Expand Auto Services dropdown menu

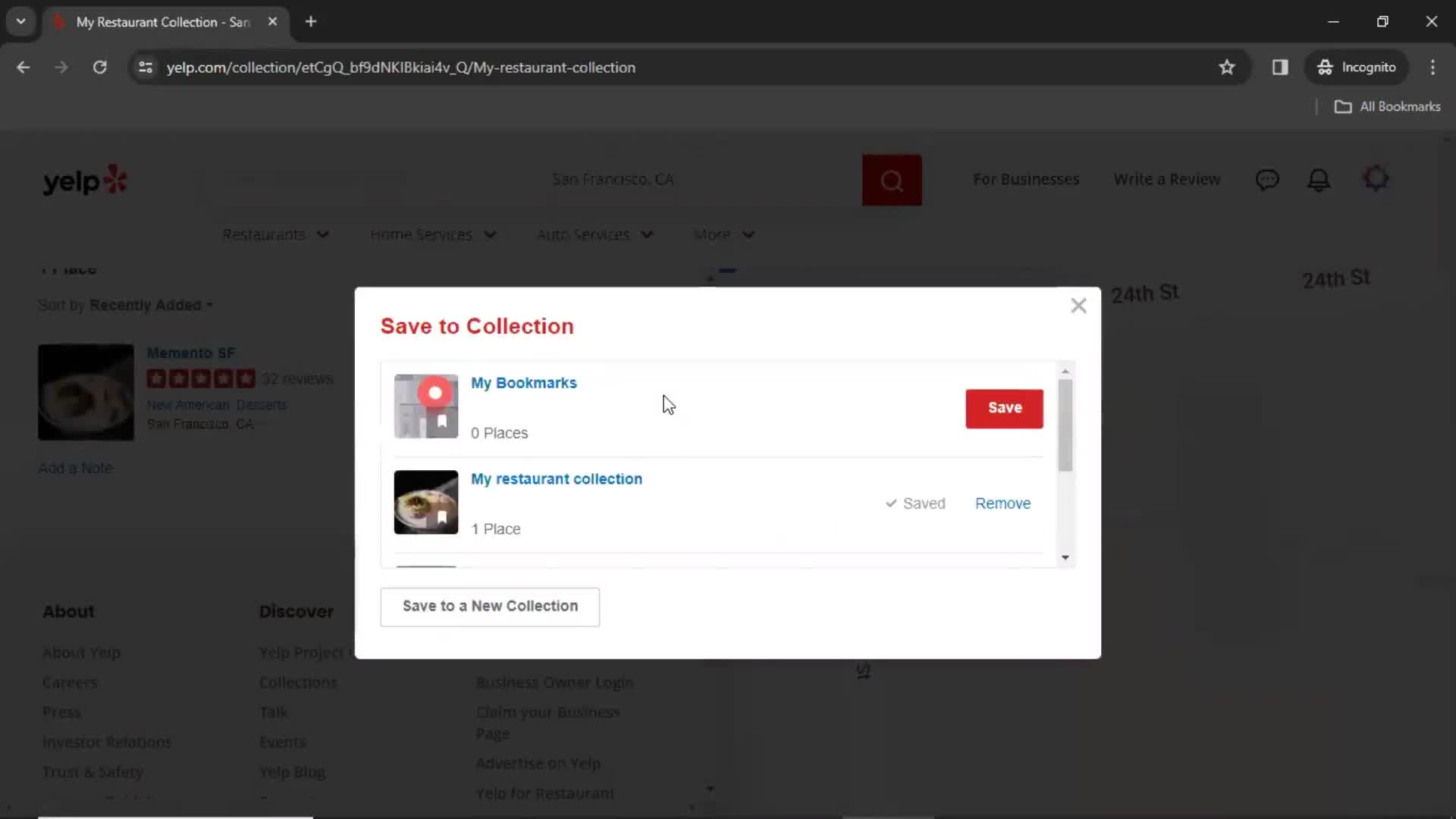(595, 235)
